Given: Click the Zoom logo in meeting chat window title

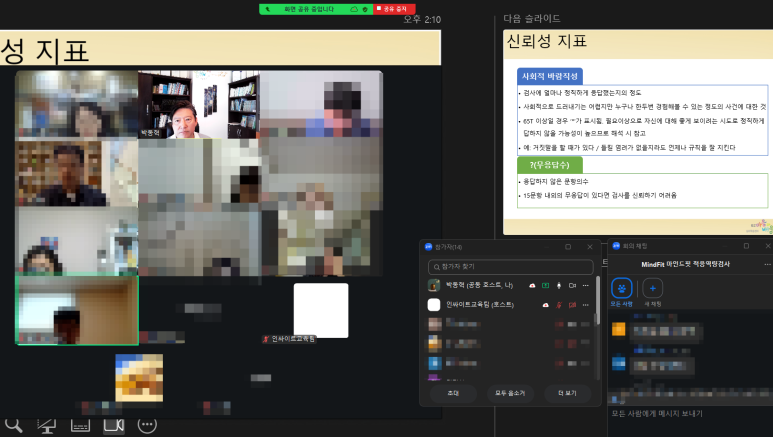Looking at the screenshot, I should pos(616,246).
